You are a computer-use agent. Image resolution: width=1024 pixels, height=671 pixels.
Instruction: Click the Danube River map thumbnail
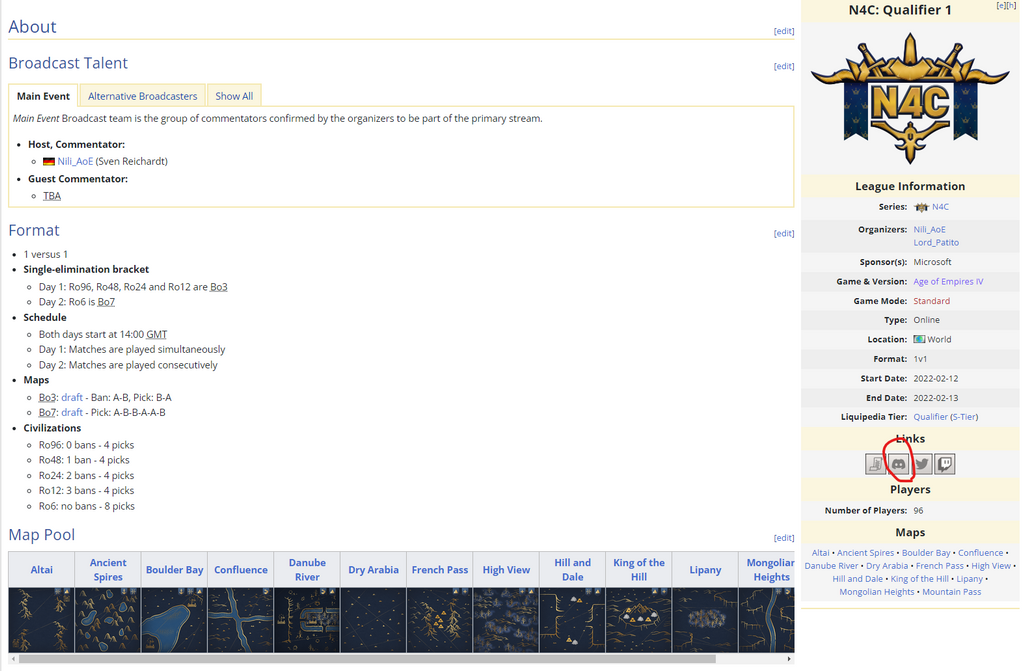point(307,619)
